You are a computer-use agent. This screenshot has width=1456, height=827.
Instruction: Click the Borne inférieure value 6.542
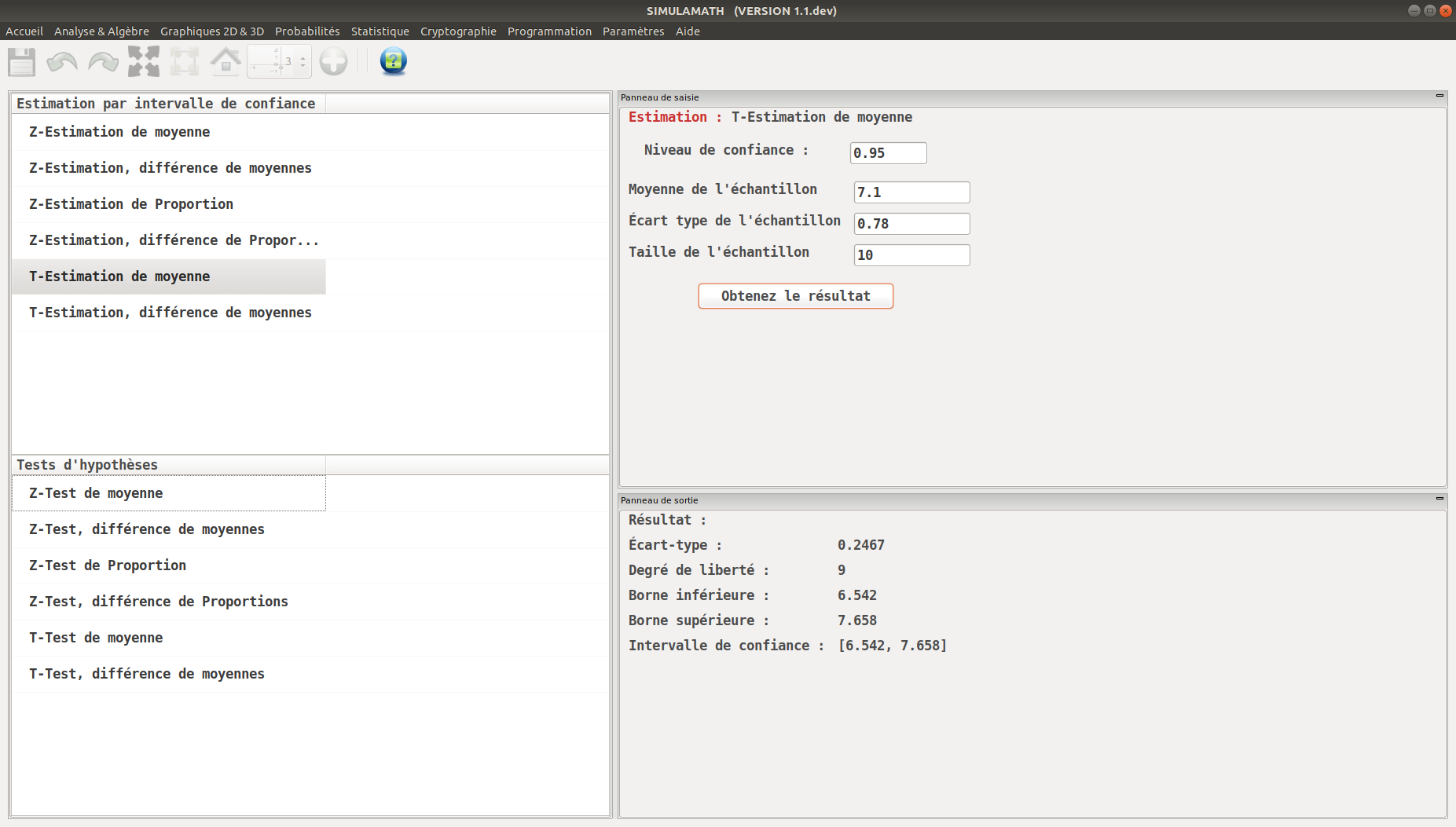pos(857,595)
